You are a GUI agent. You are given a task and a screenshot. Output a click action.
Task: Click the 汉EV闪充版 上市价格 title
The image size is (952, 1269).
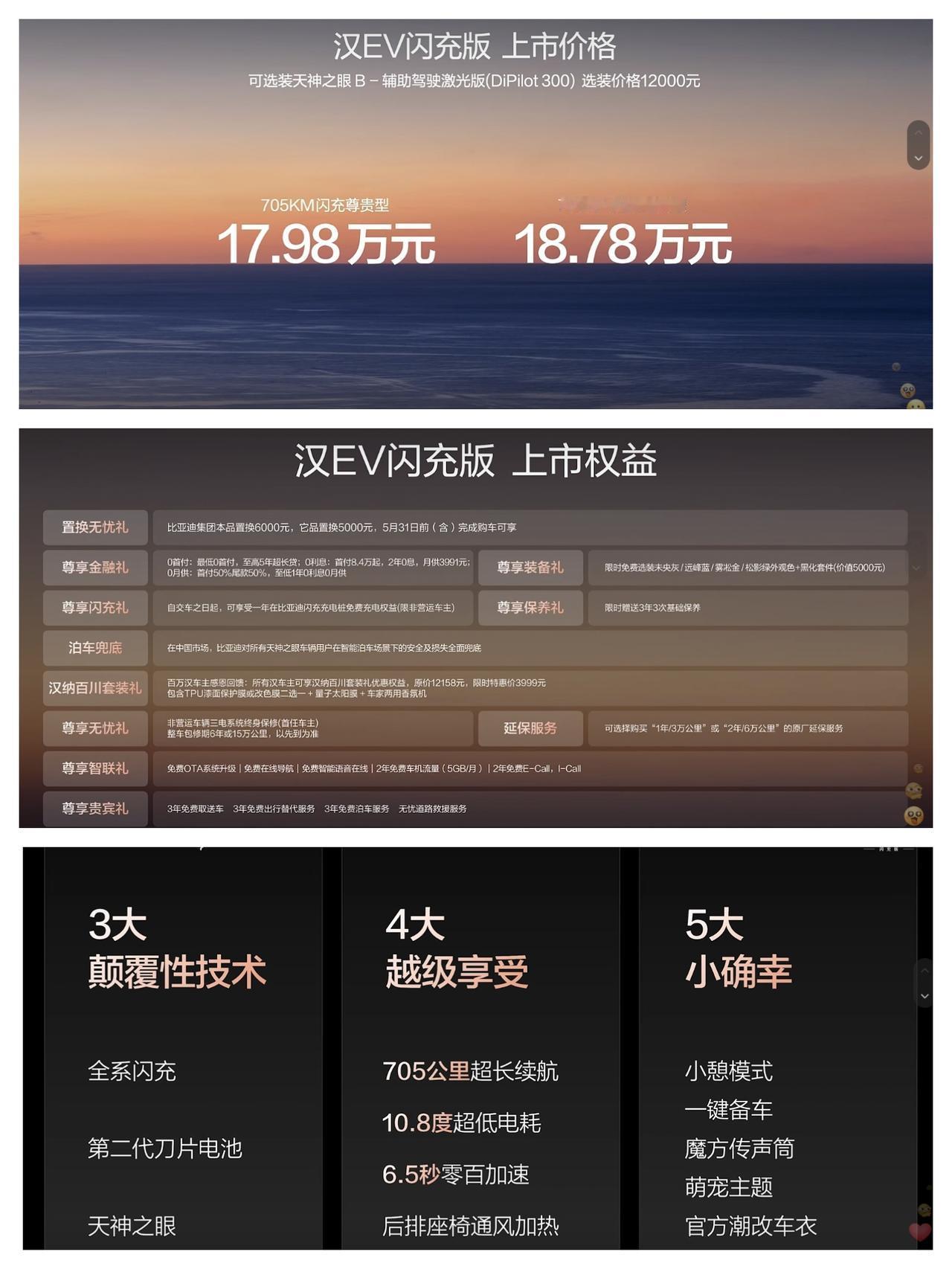coord(475,46)
